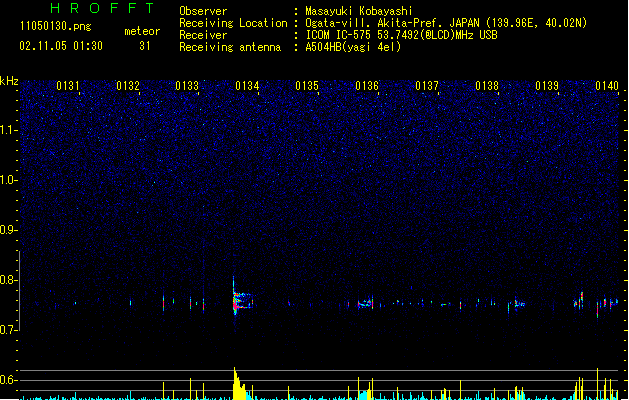
Task: Click the date stamp 02.11.05 01:30
Action: click(61, 46)
